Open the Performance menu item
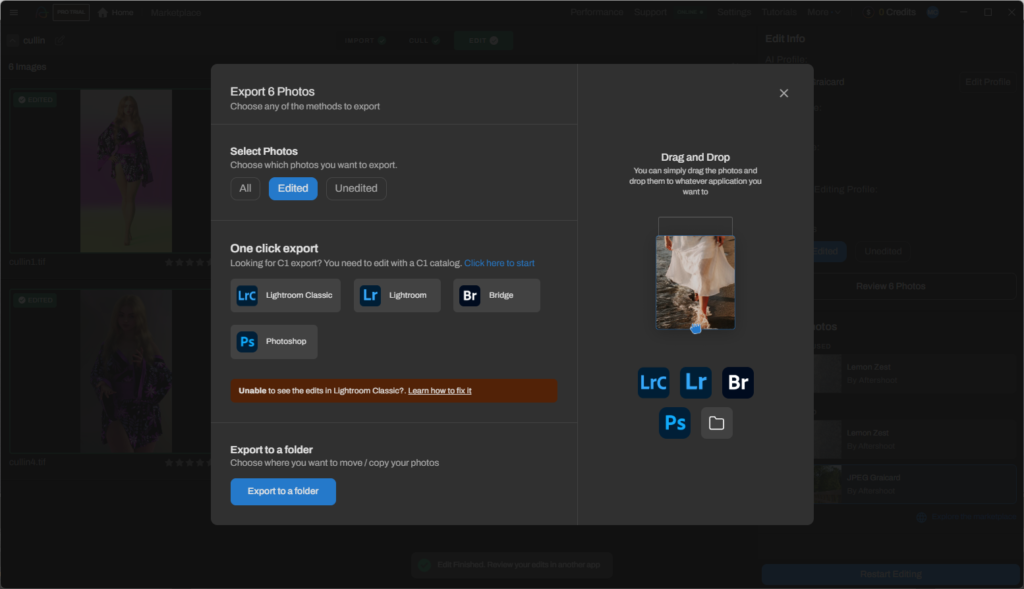 click(596, 12)
